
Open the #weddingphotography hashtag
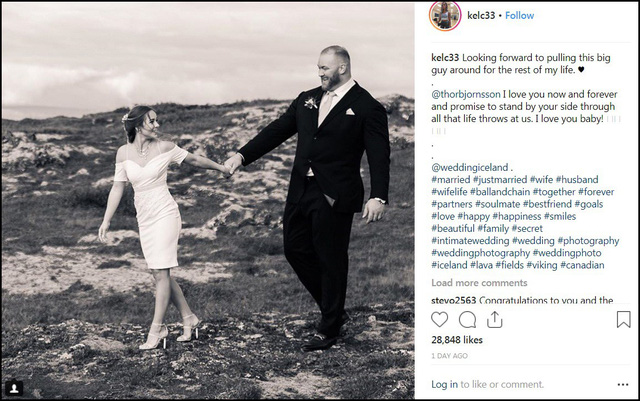(480, 253)
